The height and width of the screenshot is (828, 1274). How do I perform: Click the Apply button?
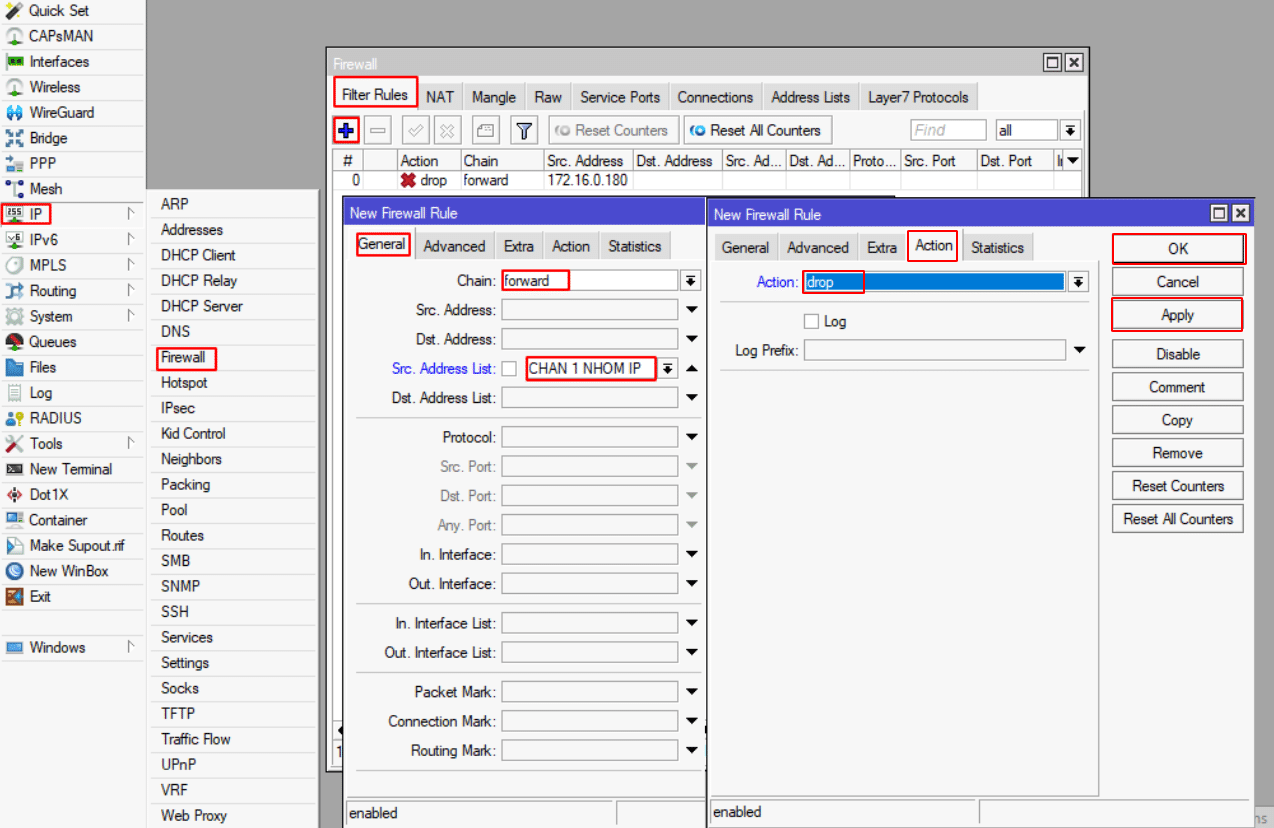[x=1178, y=315]
